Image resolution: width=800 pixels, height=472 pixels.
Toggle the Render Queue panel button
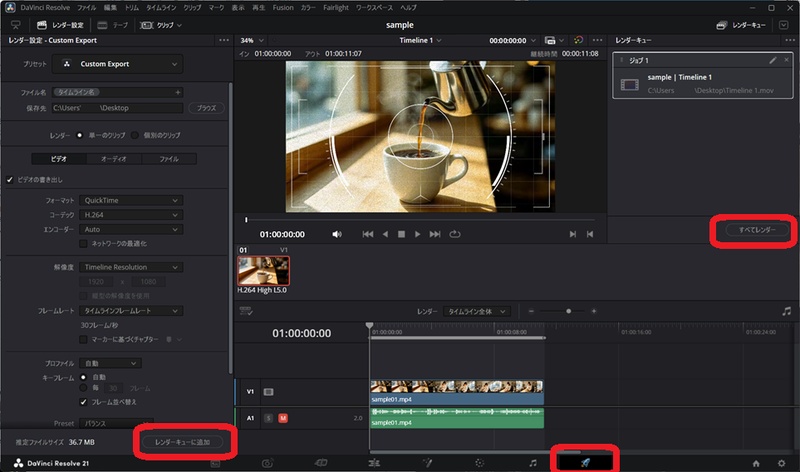[x=741, y=25]
